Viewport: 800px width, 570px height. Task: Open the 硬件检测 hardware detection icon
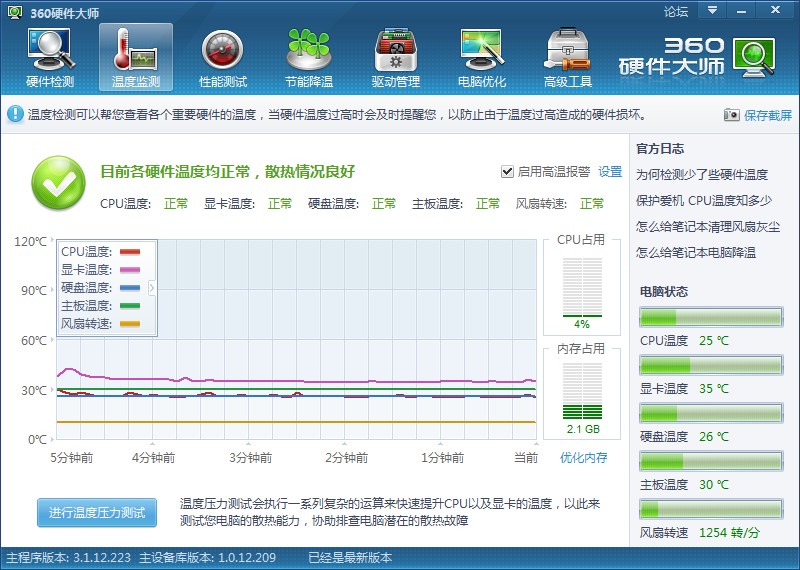click(x=51, y=57)
